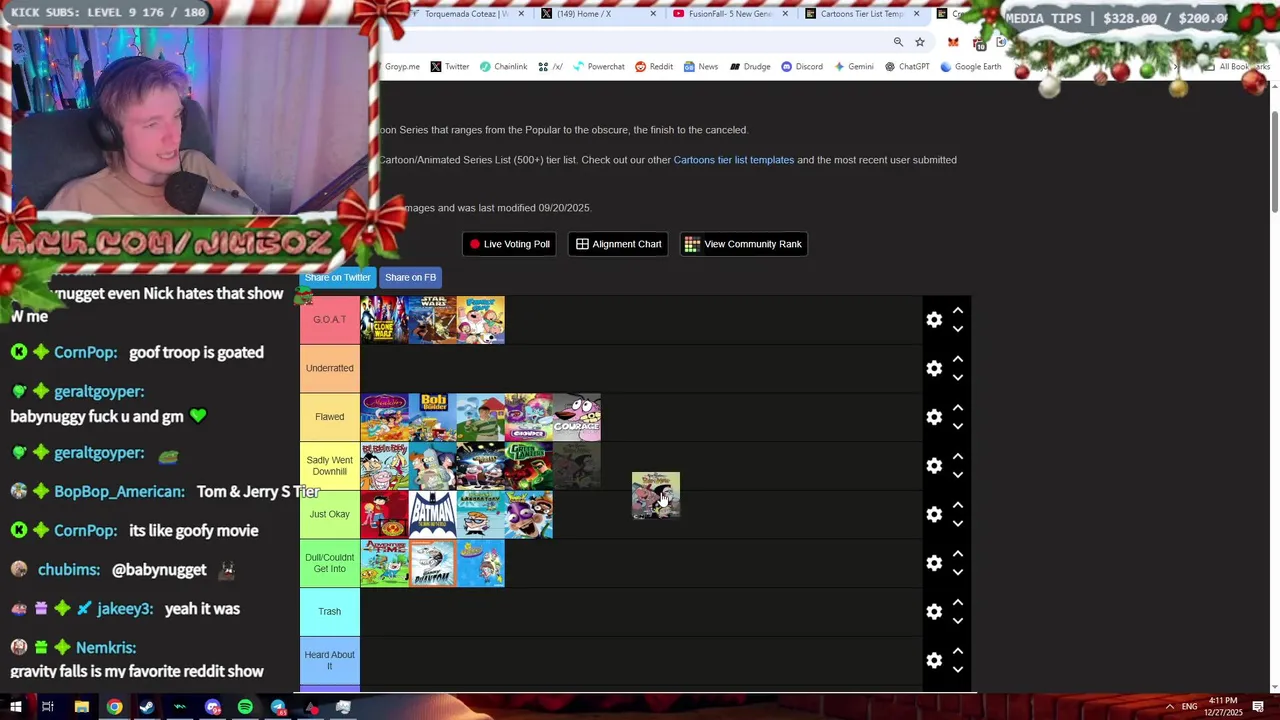
Task: Click the G.O.A.T tier label
Action: tap(330, 320)
